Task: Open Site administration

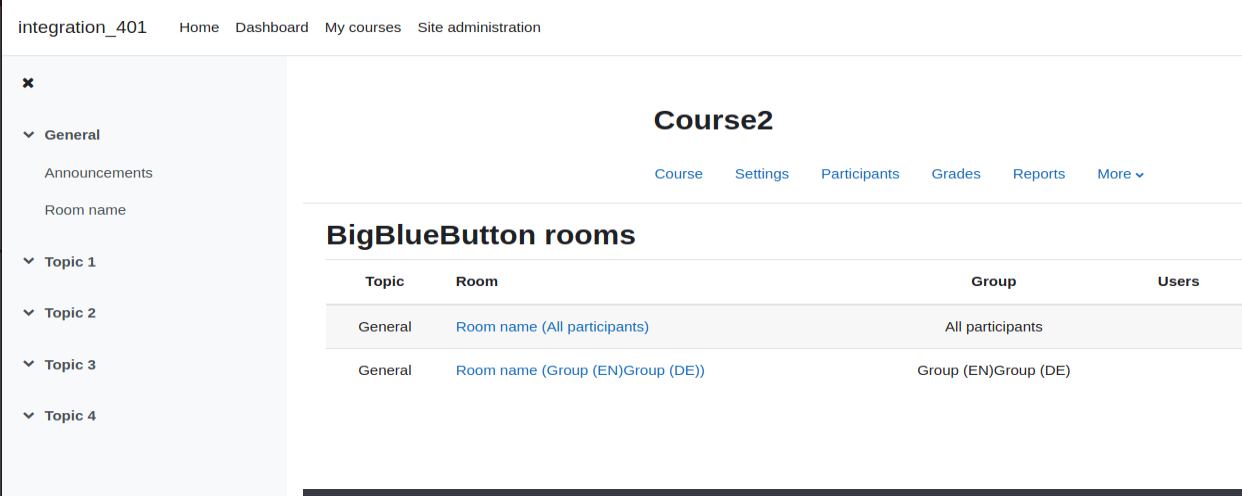Action: (479, 28)
